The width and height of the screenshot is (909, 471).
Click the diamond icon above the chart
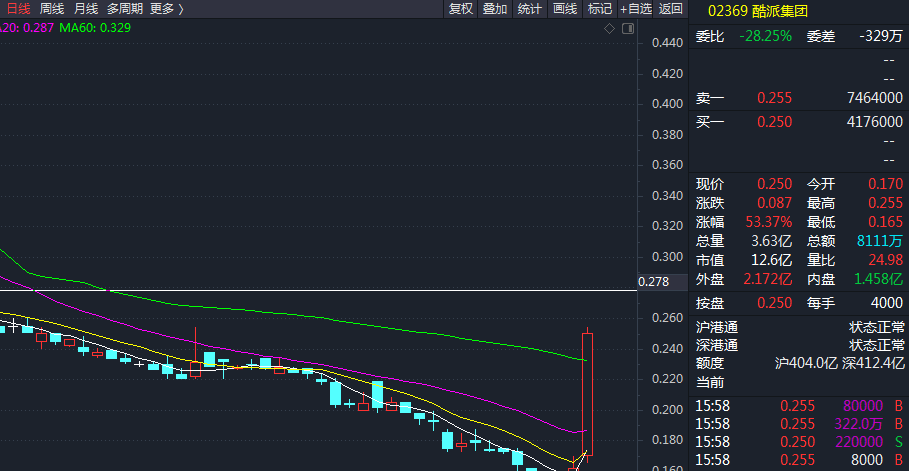[x=610, y=28]
